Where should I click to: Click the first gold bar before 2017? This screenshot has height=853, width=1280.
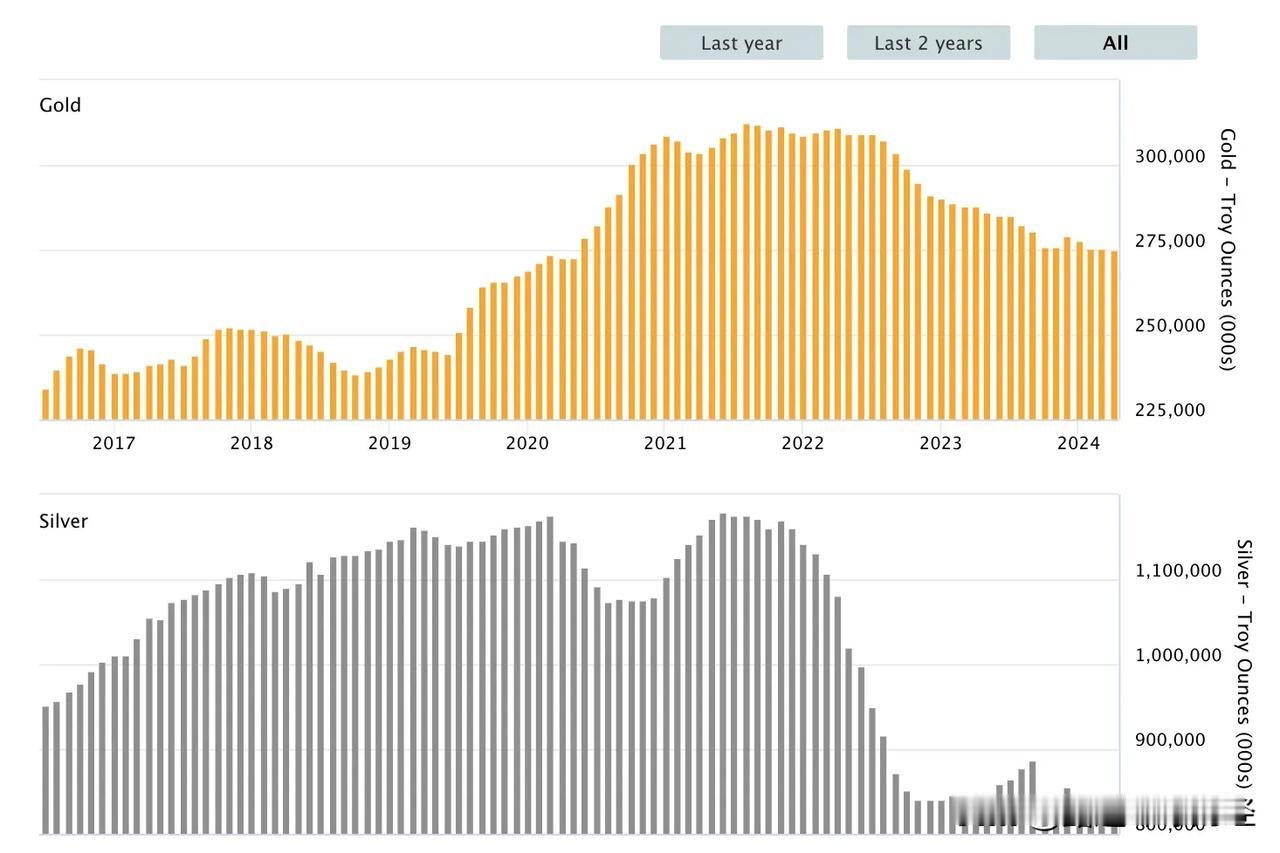[x=45, y=404]
